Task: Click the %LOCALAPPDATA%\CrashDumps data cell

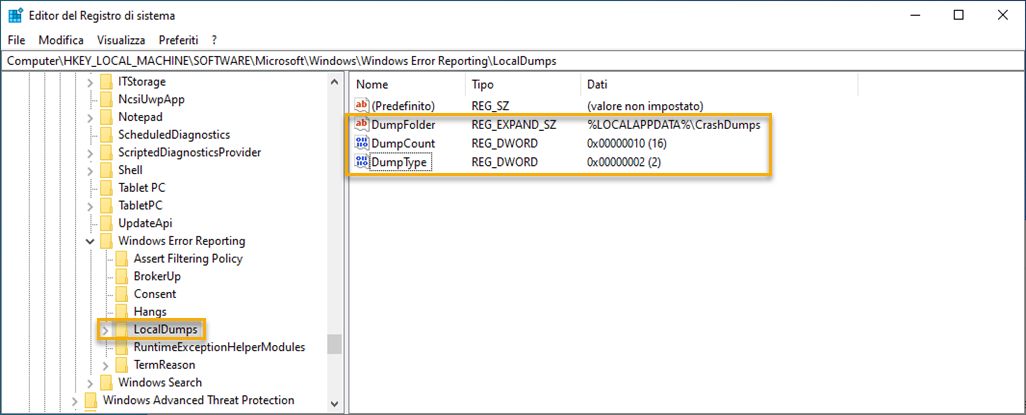Action: click(x=673, y=125)
